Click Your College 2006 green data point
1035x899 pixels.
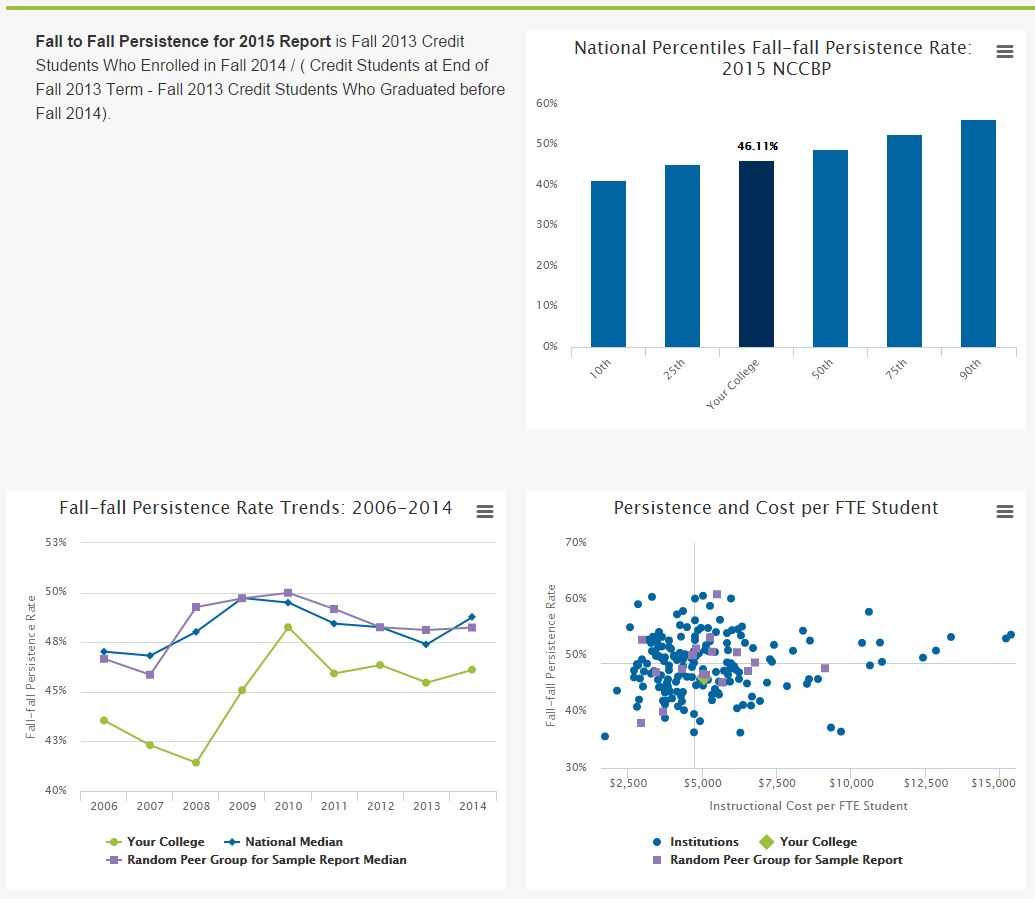tap(104, 720)
